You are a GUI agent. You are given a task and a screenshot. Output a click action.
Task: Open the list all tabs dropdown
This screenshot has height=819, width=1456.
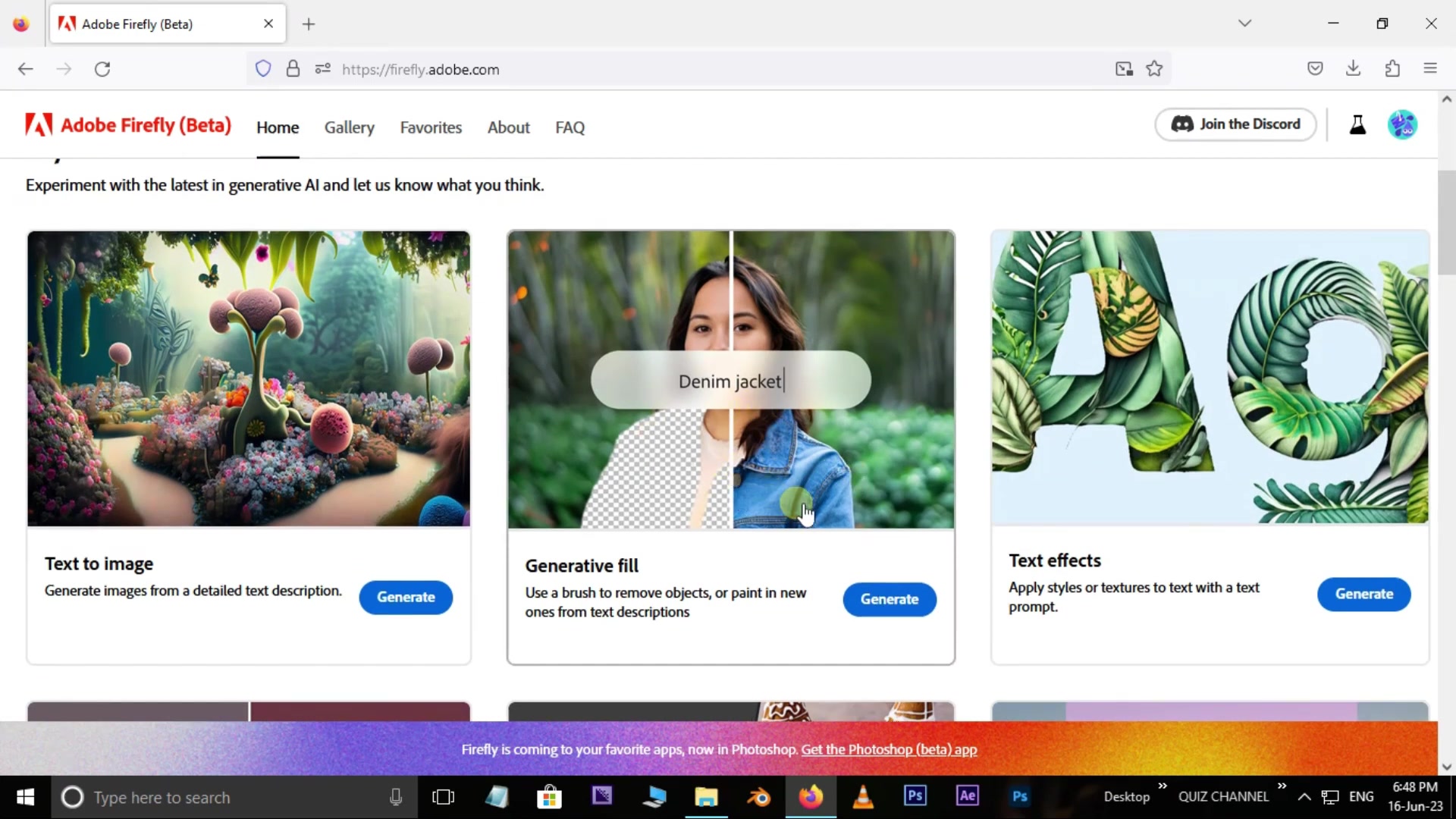coord(1244,24)
